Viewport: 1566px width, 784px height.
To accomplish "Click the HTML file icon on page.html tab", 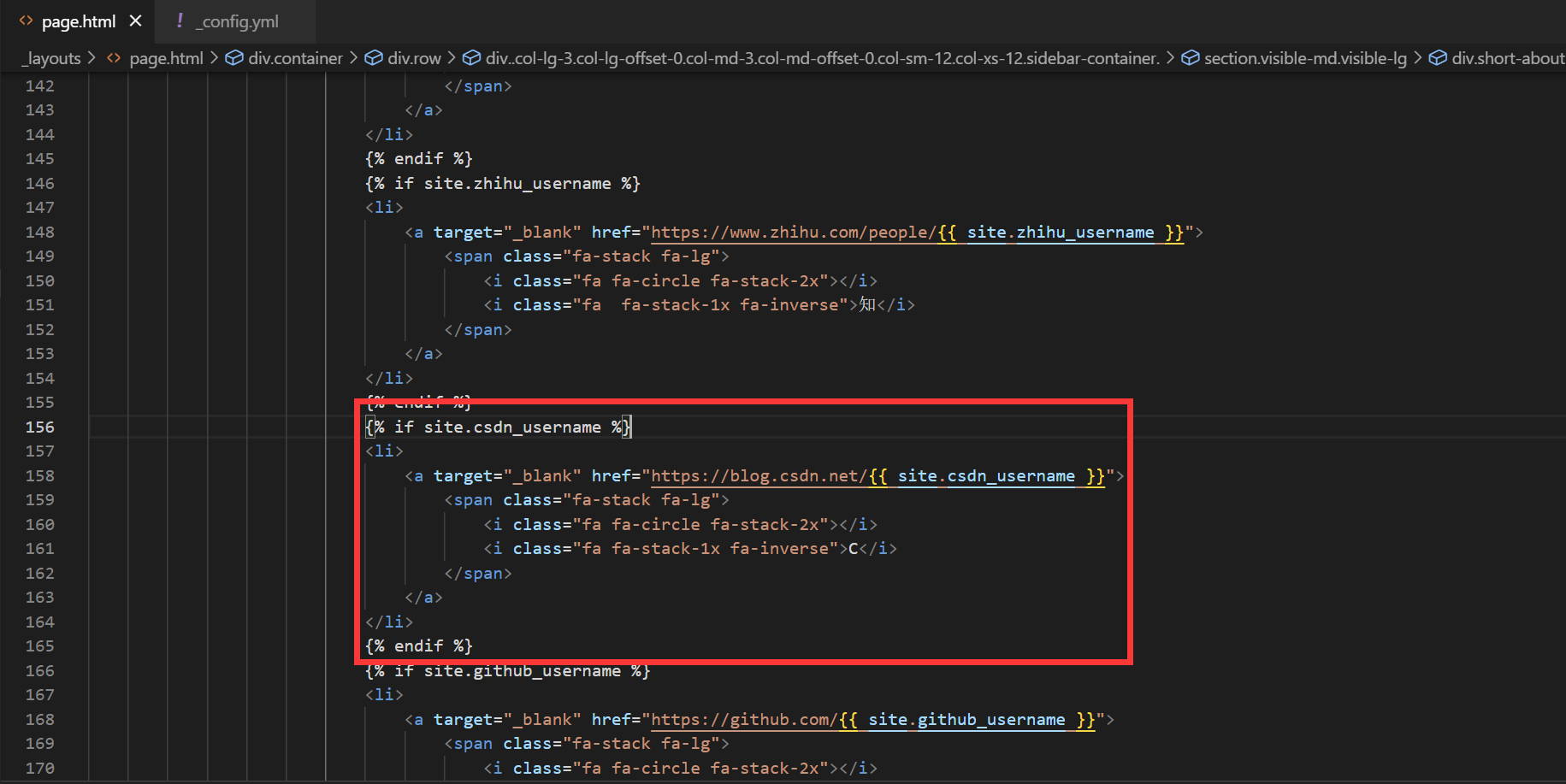I will coord(26,21).
